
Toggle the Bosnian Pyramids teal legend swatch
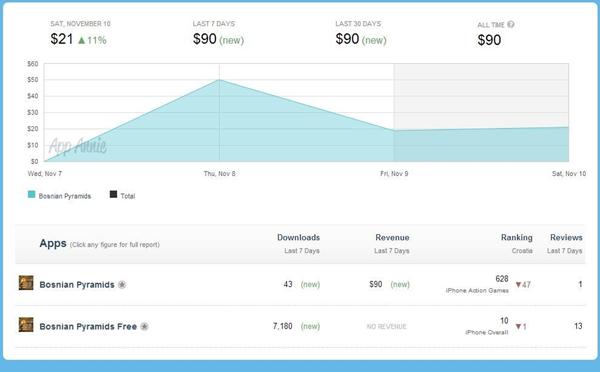(x=31, y=194)
